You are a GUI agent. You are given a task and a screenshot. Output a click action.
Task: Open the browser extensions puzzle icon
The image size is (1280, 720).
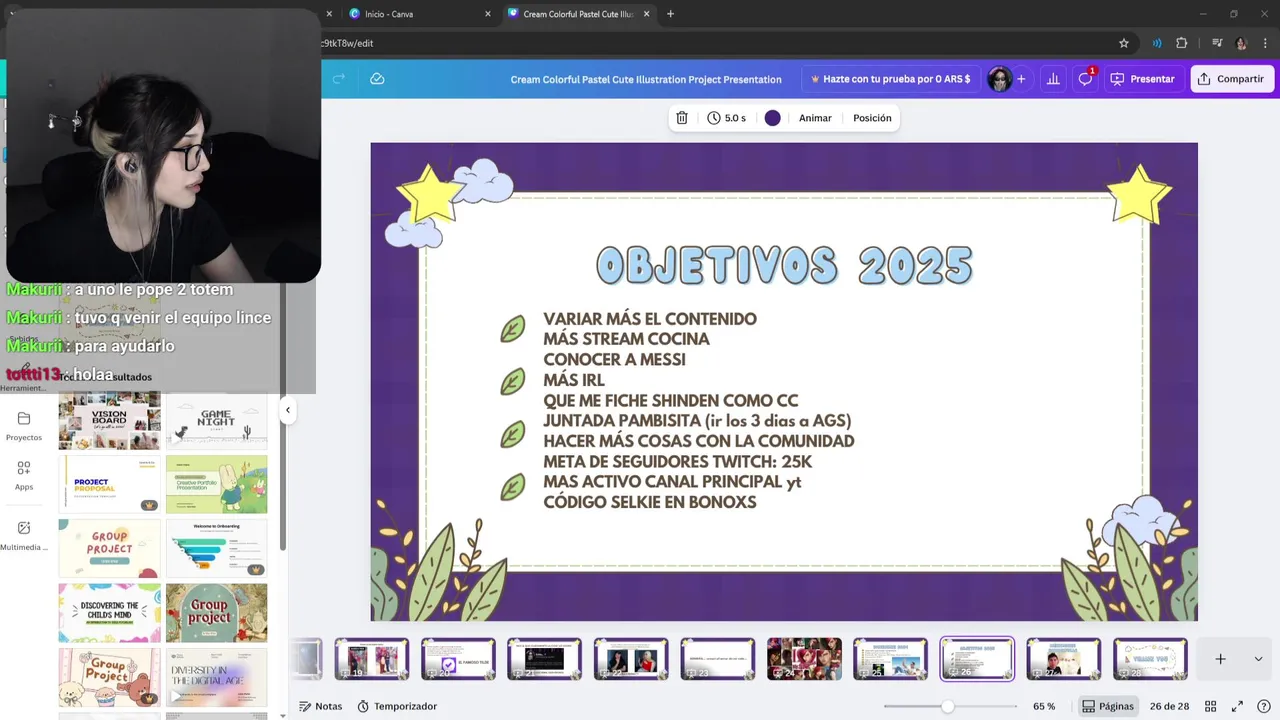[x=1182, y=43]
